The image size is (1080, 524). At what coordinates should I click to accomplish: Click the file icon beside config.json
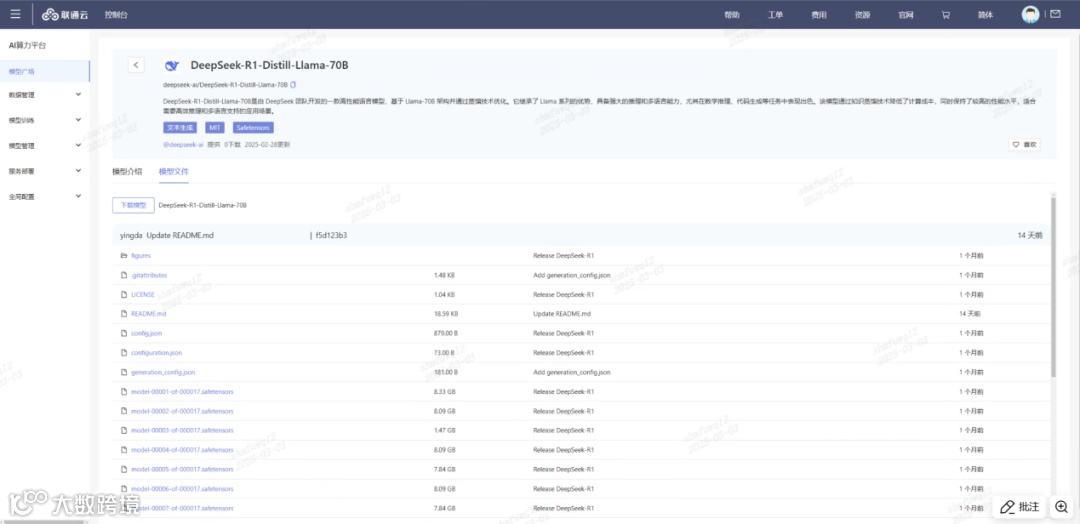[124, 333]
